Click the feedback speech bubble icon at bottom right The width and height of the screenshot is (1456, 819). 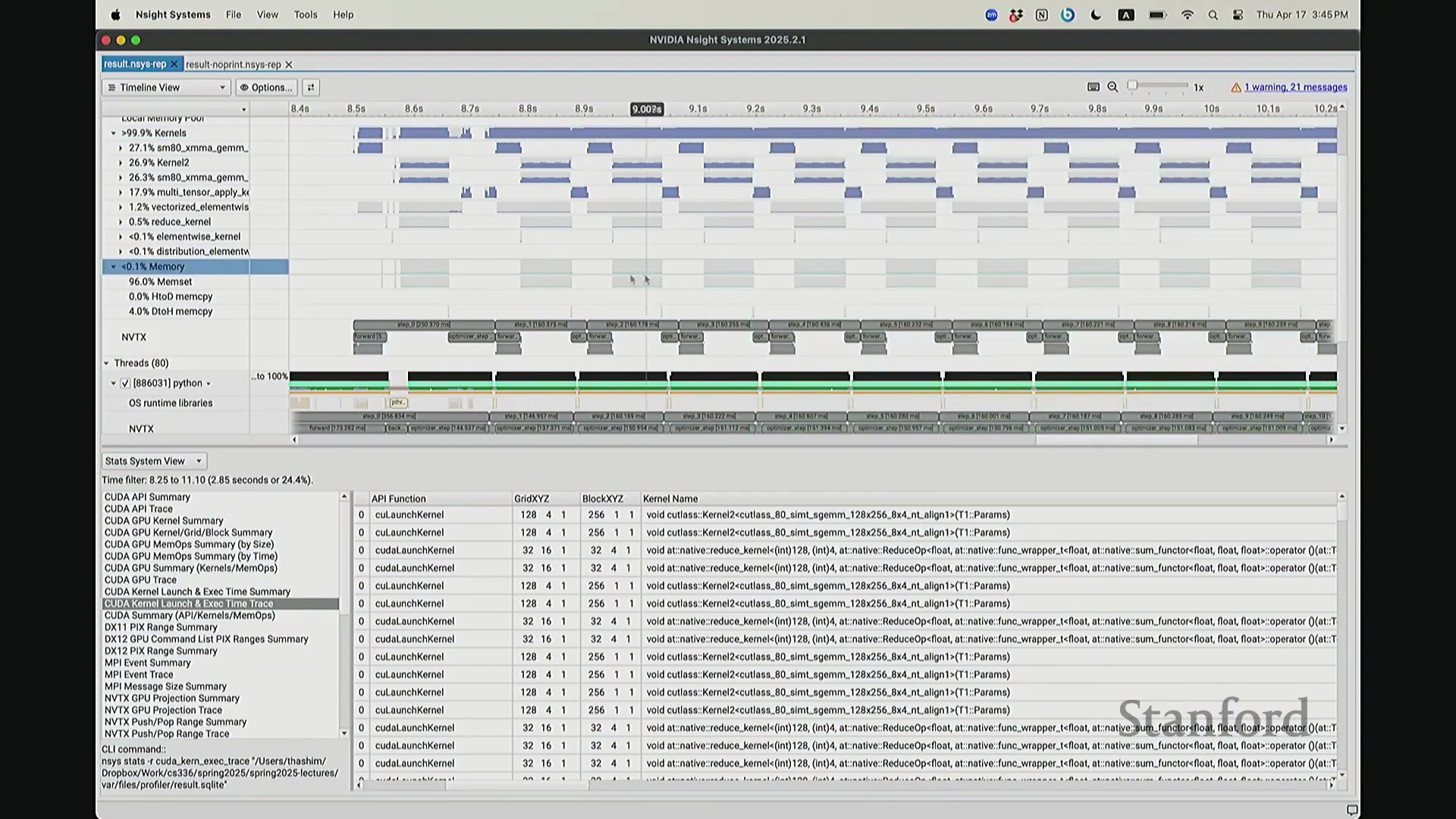point(1351,810)
